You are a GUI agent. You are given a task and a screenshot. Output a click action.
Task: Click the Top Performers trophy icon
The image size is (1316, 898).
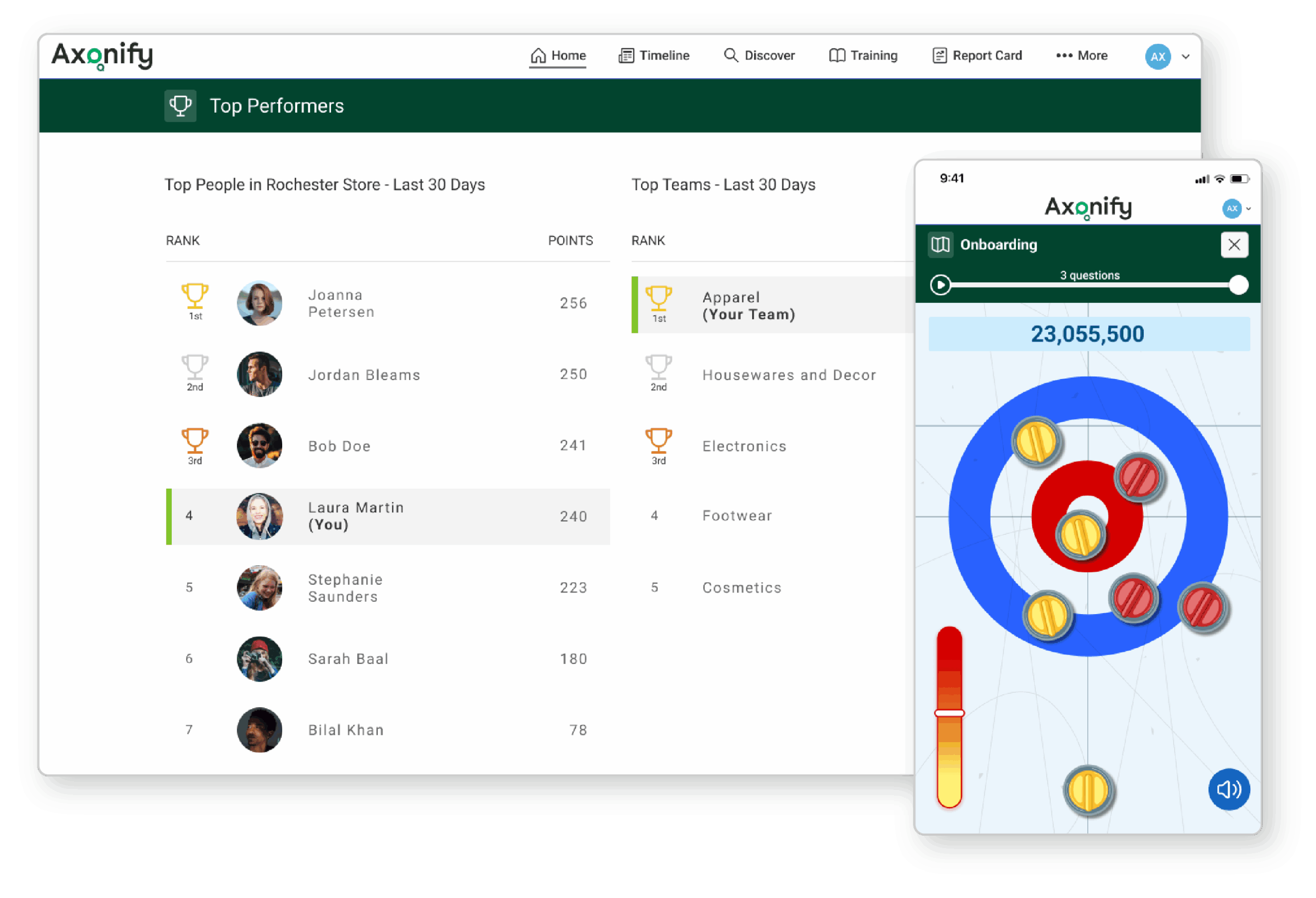click(180, 106)
